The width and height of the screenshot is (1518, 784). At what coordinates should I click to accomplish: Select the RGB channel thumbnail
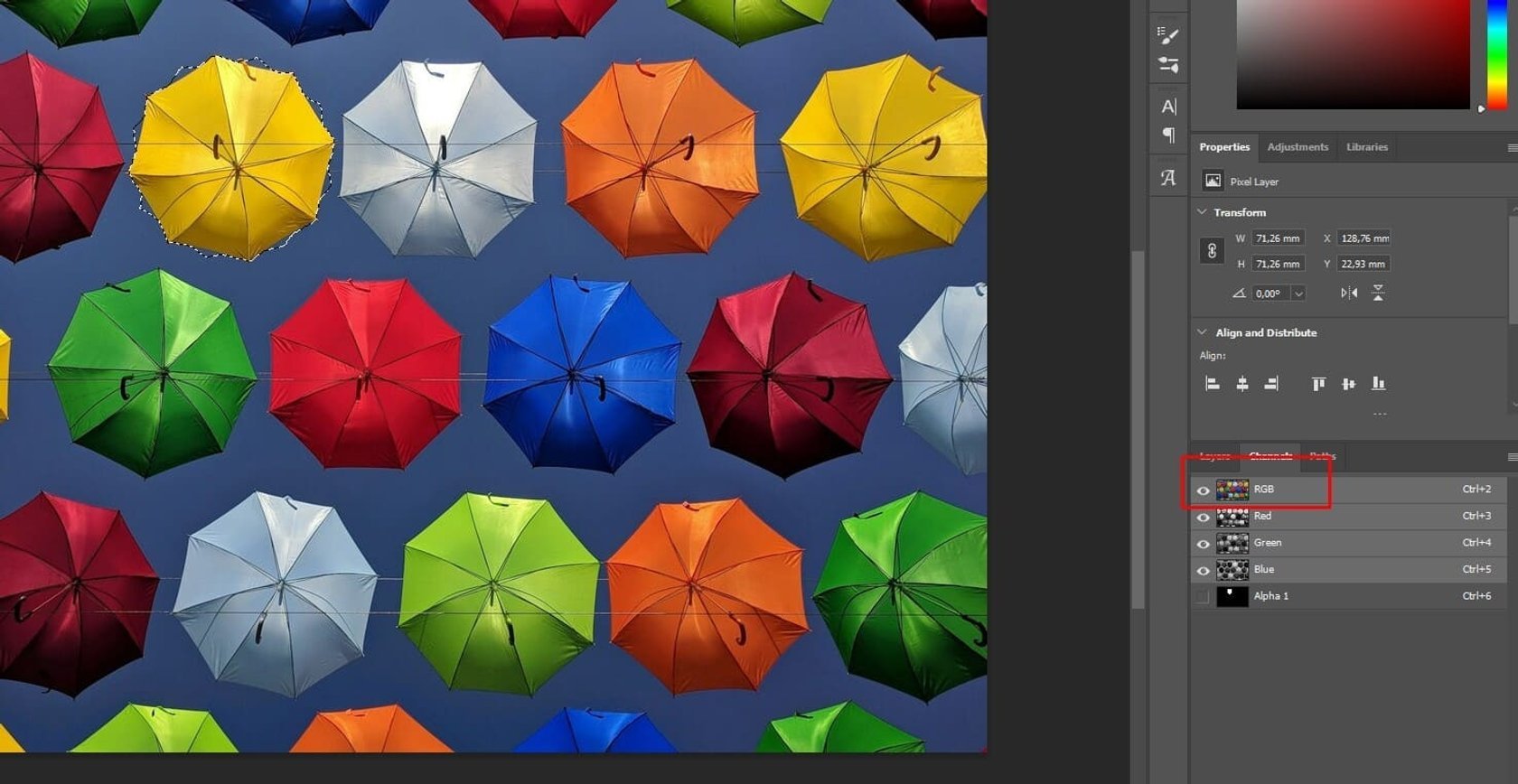click(1232, 490)
